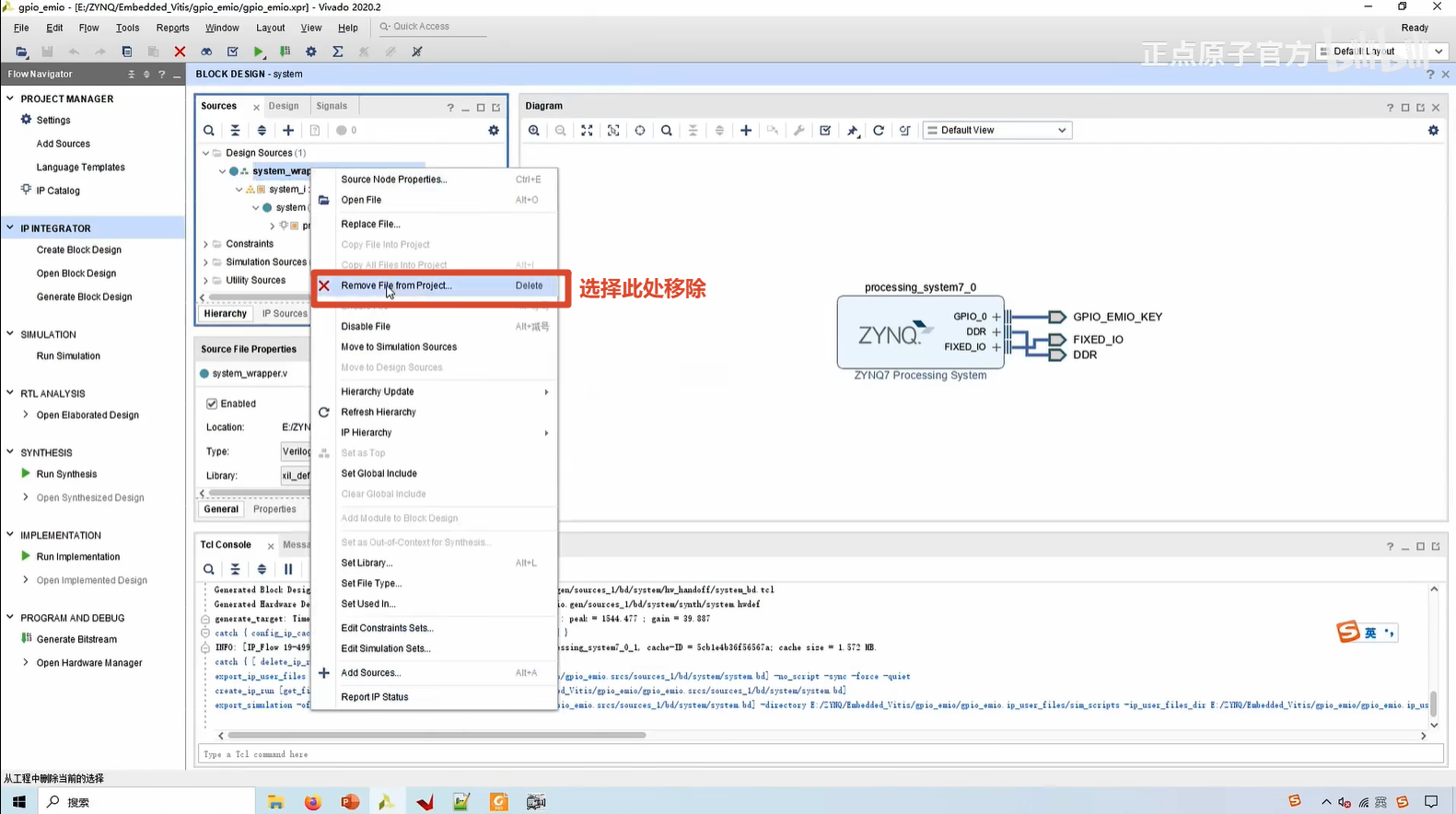The width and height of the screenshot is (1456, 814).
Task: Open PowerPoint from the Windows taskbar
Action: [350, 802]
